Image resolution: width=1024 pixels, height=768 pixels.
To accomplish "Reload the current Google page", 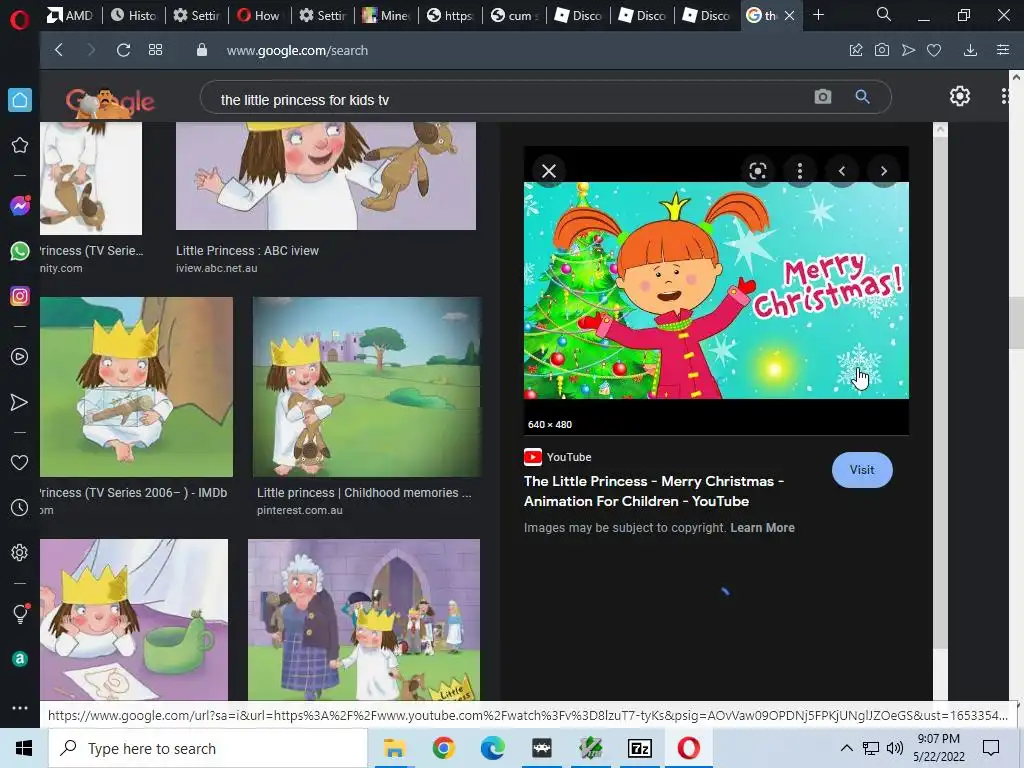I will tap(123, 50).
